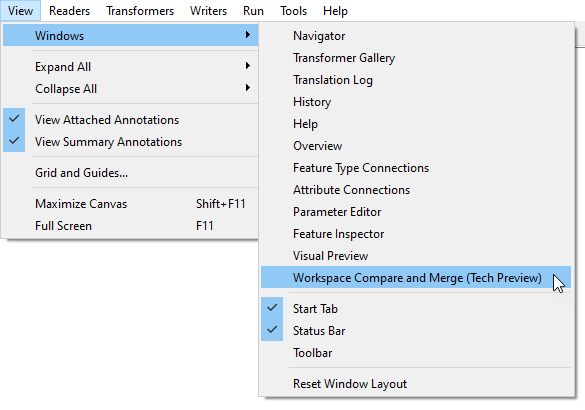Viewport: 585px width, 410px height.
Task: Select Maximize Canvas
Action: [x=131, y=203]
